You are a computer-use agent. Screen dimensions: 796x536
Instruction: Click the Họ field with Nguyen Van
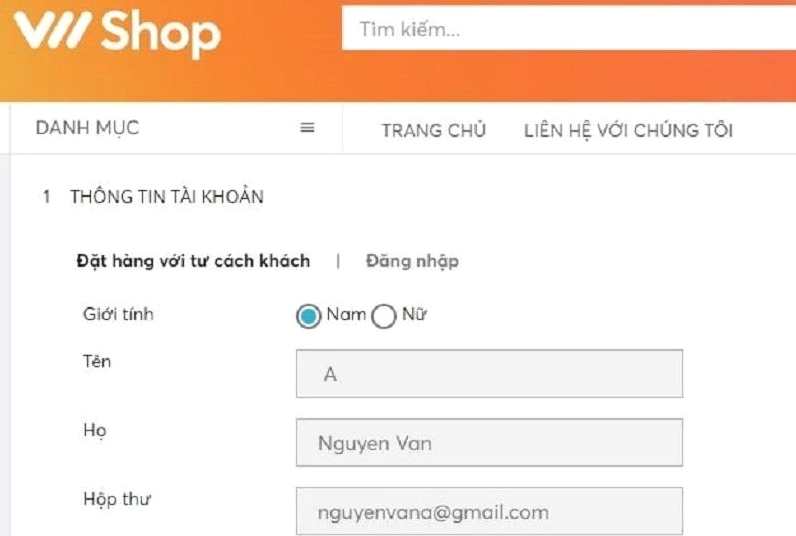[489, 443]
